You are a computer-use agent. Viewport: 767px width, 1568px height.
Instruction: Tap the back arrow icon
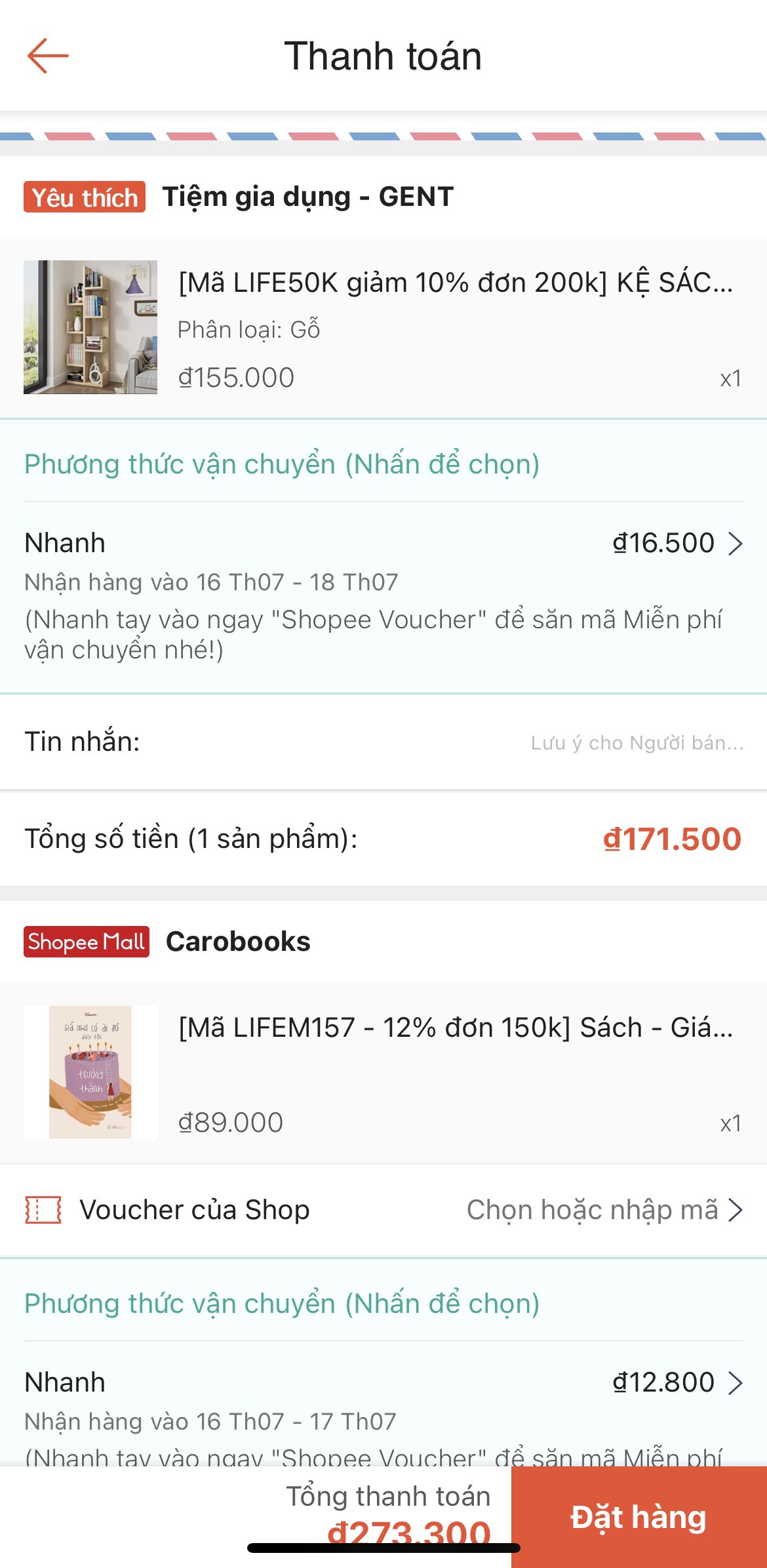[x=48, y=56]
